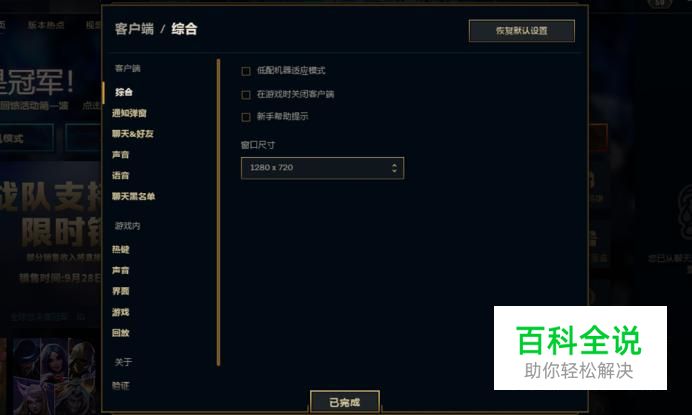Viewport: 692px width, 415px height.
Task: Open client 声音 settings
Action: click(120, 155)
